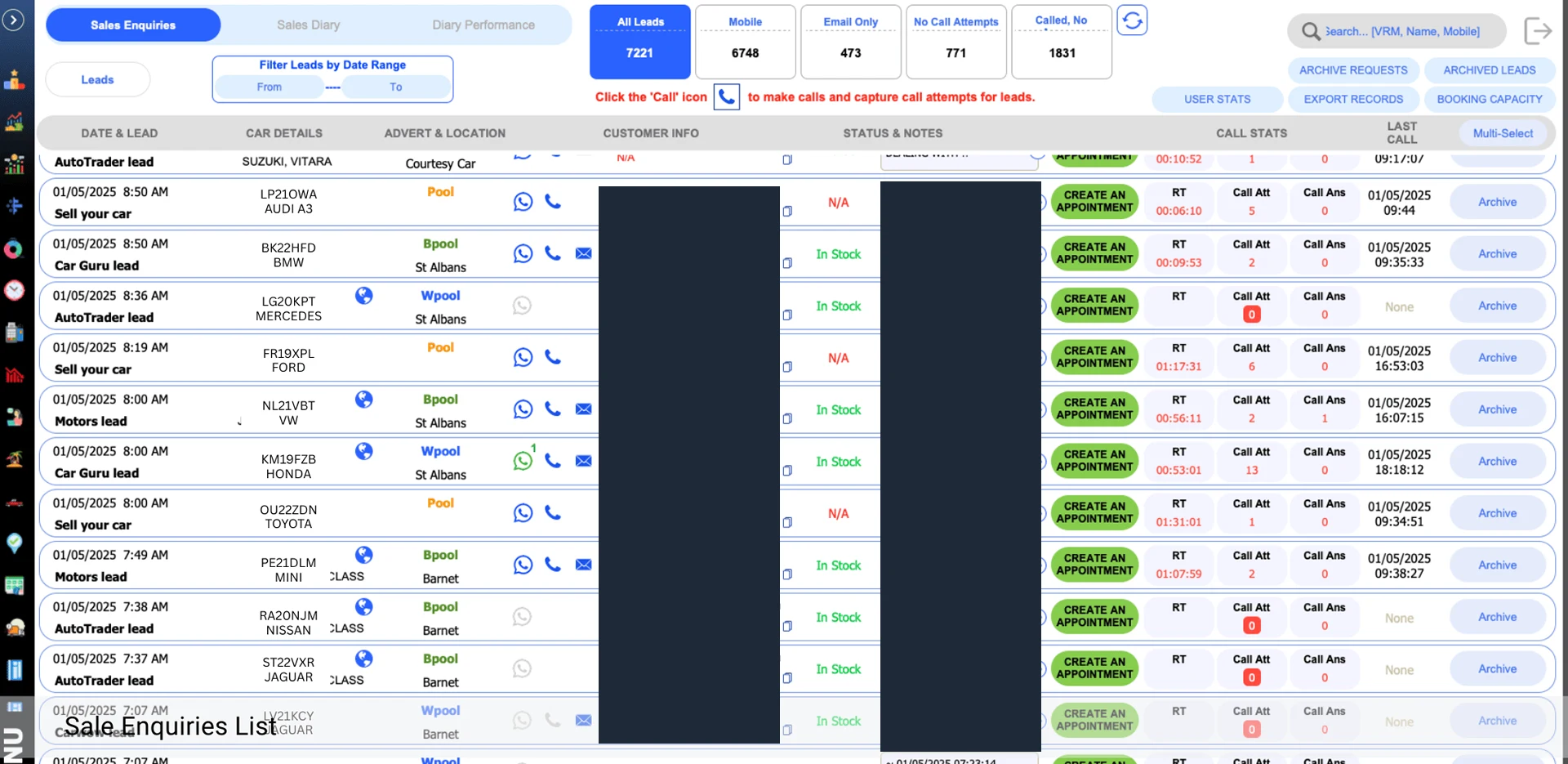Filter by Email Only leads 473

click(851, 42)
